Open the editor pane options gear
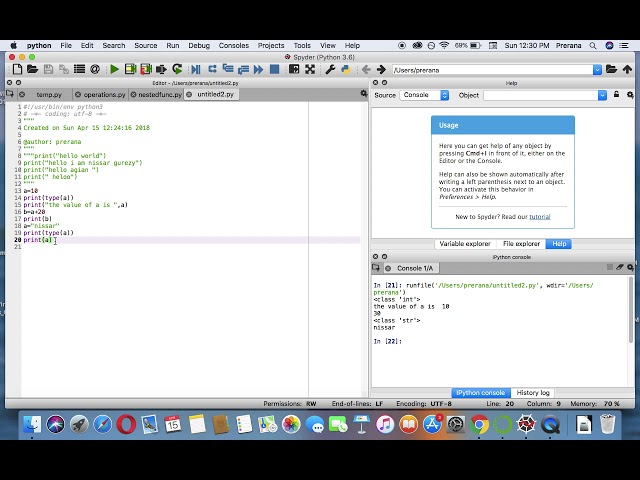Image resolution: width=640 pixels, height=480 pixels. tap(364, 94)
